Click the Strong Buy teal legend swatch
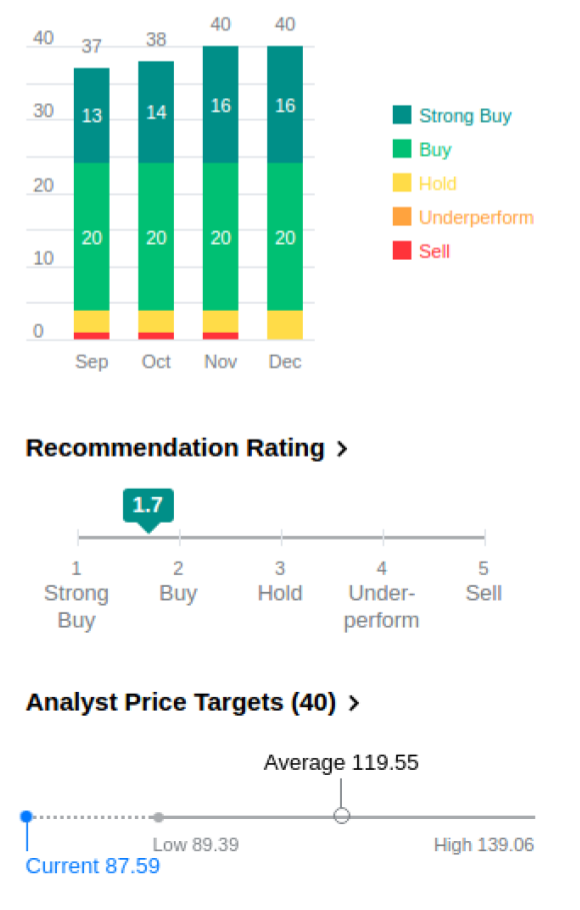This screenshot has height=910, width=580. (402, 115)
